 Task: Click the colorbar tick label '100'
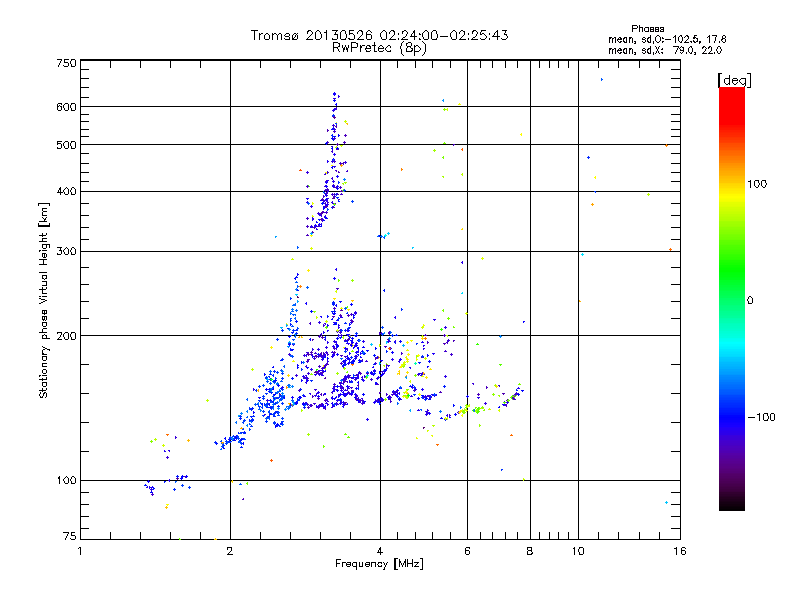point(757,184)
